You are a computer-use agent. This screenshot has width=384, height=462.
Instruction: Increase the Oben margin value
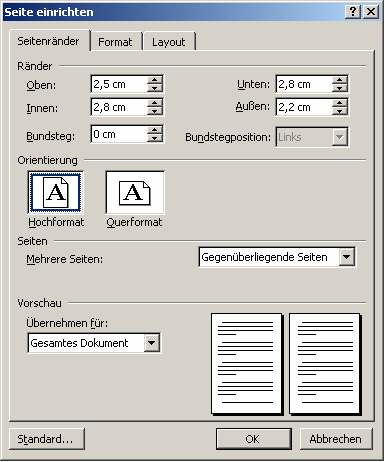click(x=155, y=80)
